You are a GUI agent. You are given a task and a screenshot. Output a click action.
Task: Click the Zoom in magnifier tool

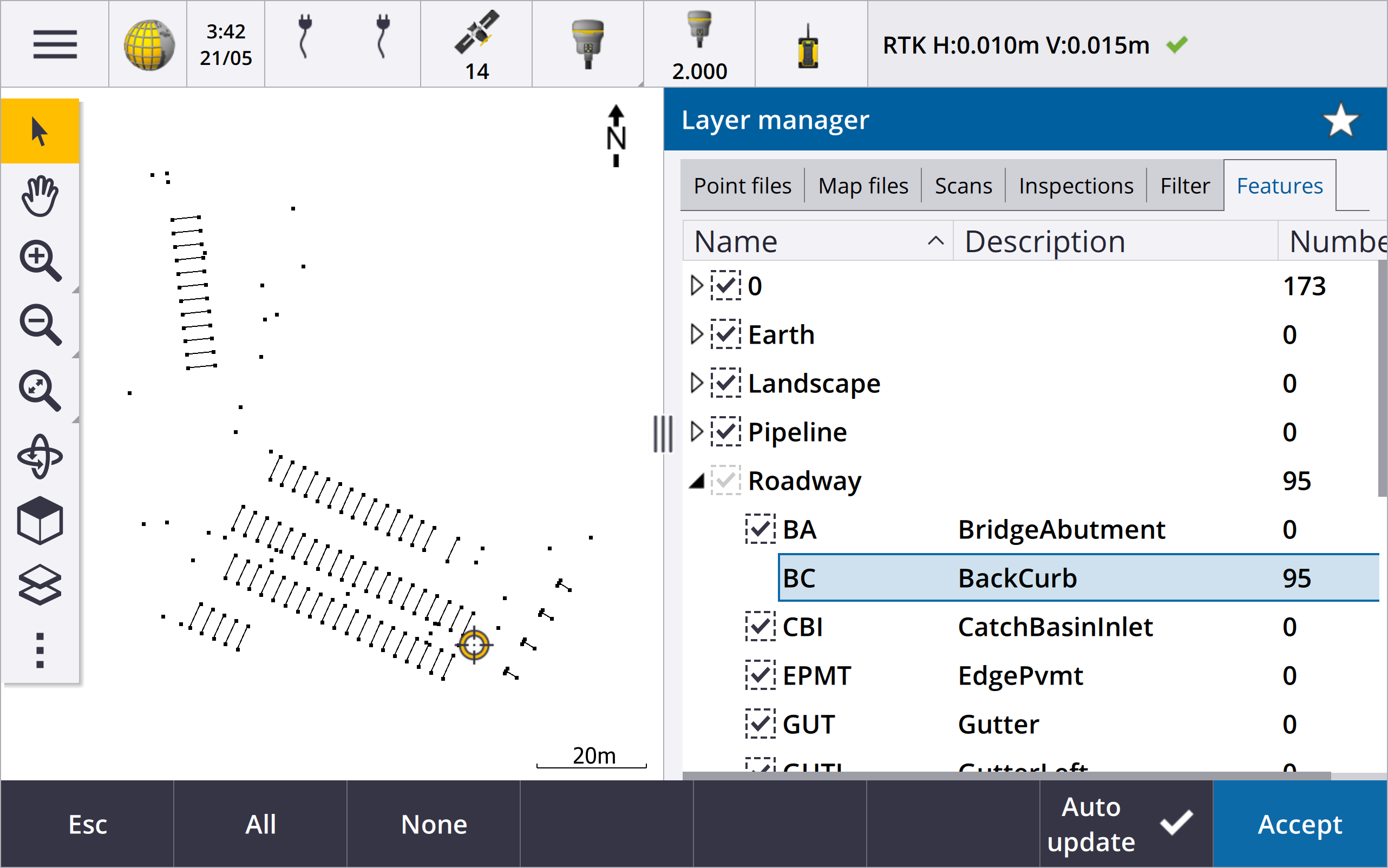pos(40,261)
